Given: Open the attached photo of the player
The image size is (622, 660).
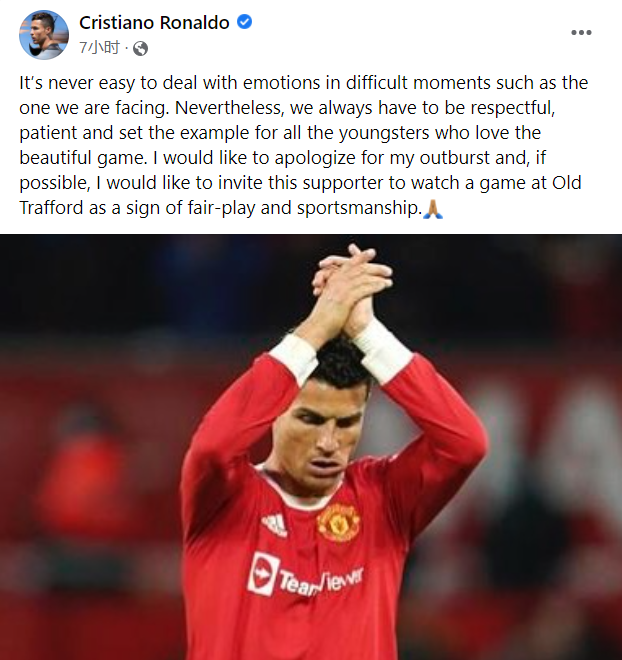Looking at the screenshot, I should 311,447.
